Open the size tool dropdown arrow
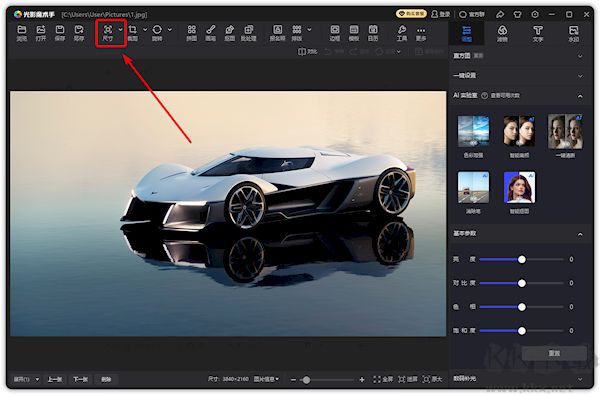This screenshot has height=395, width=600. [x=121, y=29]
